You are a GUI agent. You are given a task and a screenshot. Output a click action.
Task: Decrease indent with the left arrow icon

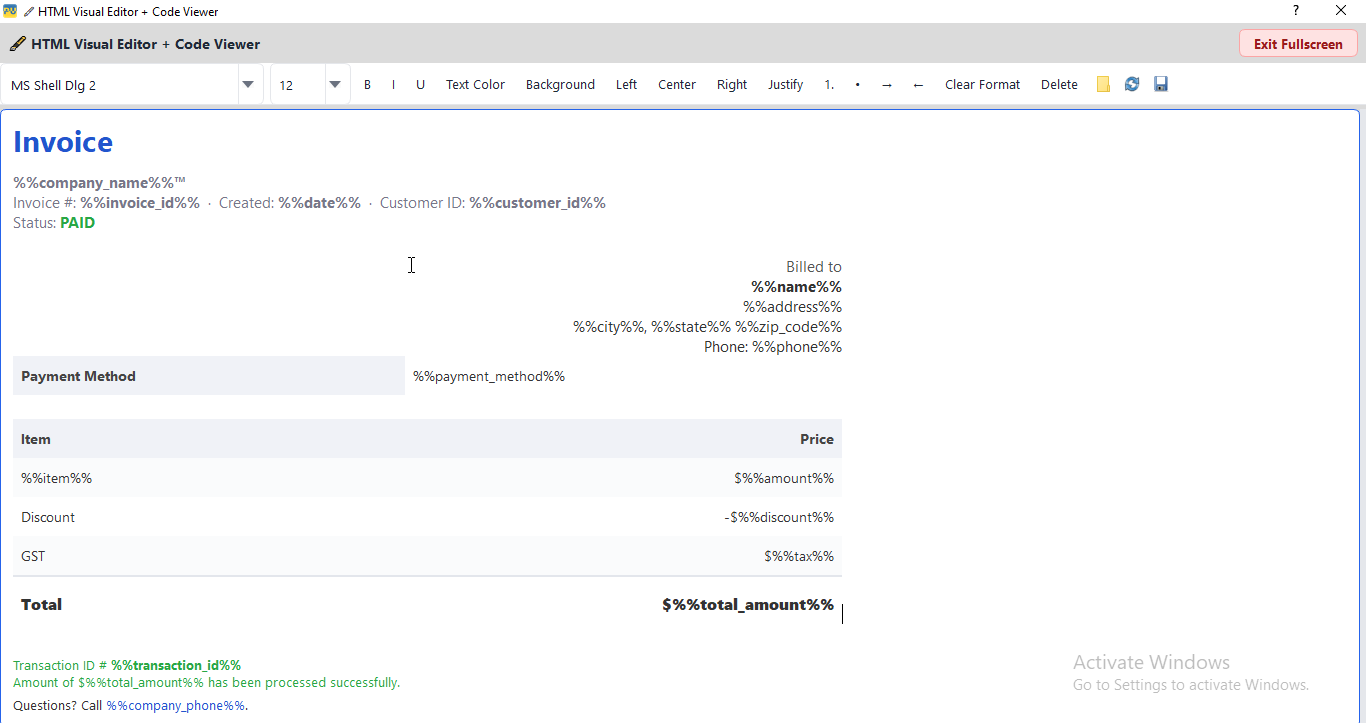pos(917,84)
